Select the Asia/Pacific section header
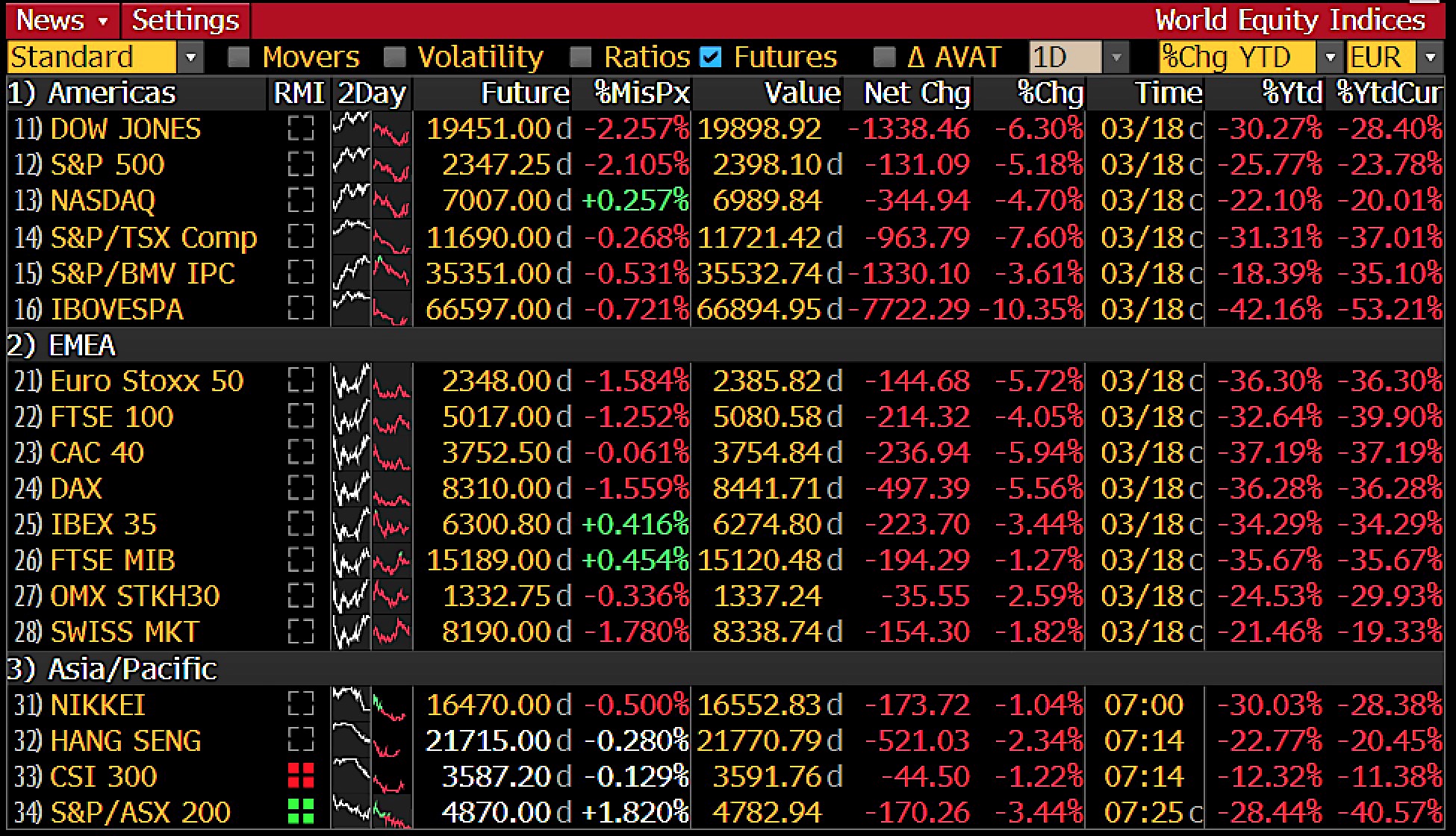 [x=112, y=669]
